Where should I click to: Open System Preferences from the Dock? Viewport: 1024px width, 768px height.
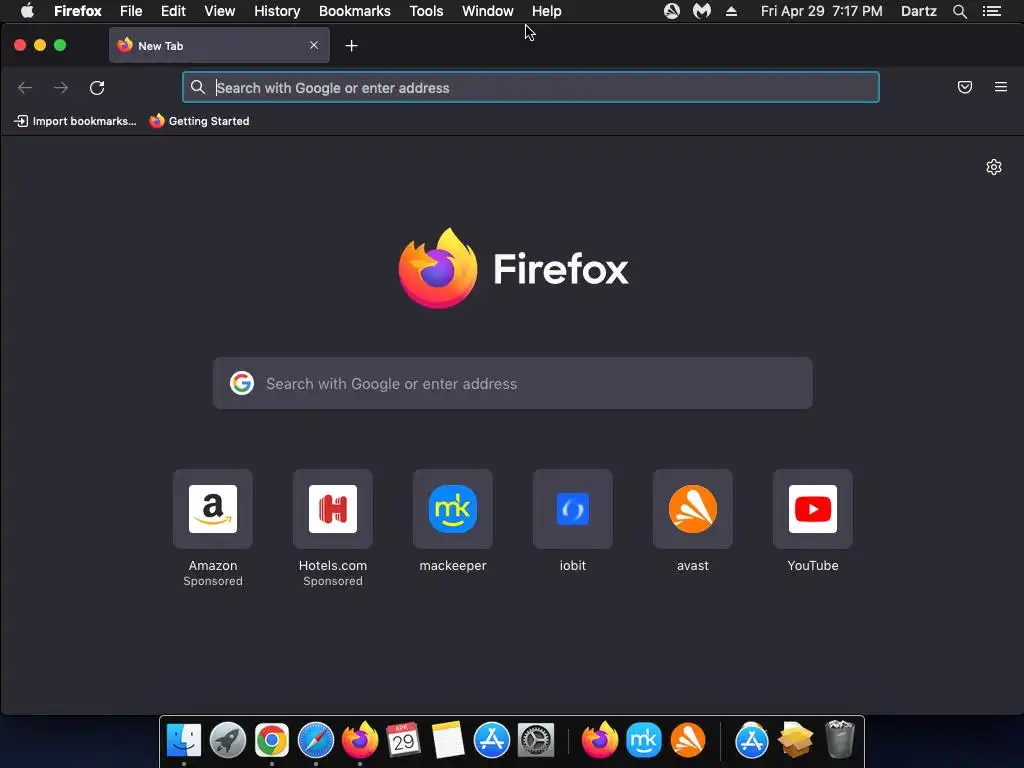click(x=536, y=741)
